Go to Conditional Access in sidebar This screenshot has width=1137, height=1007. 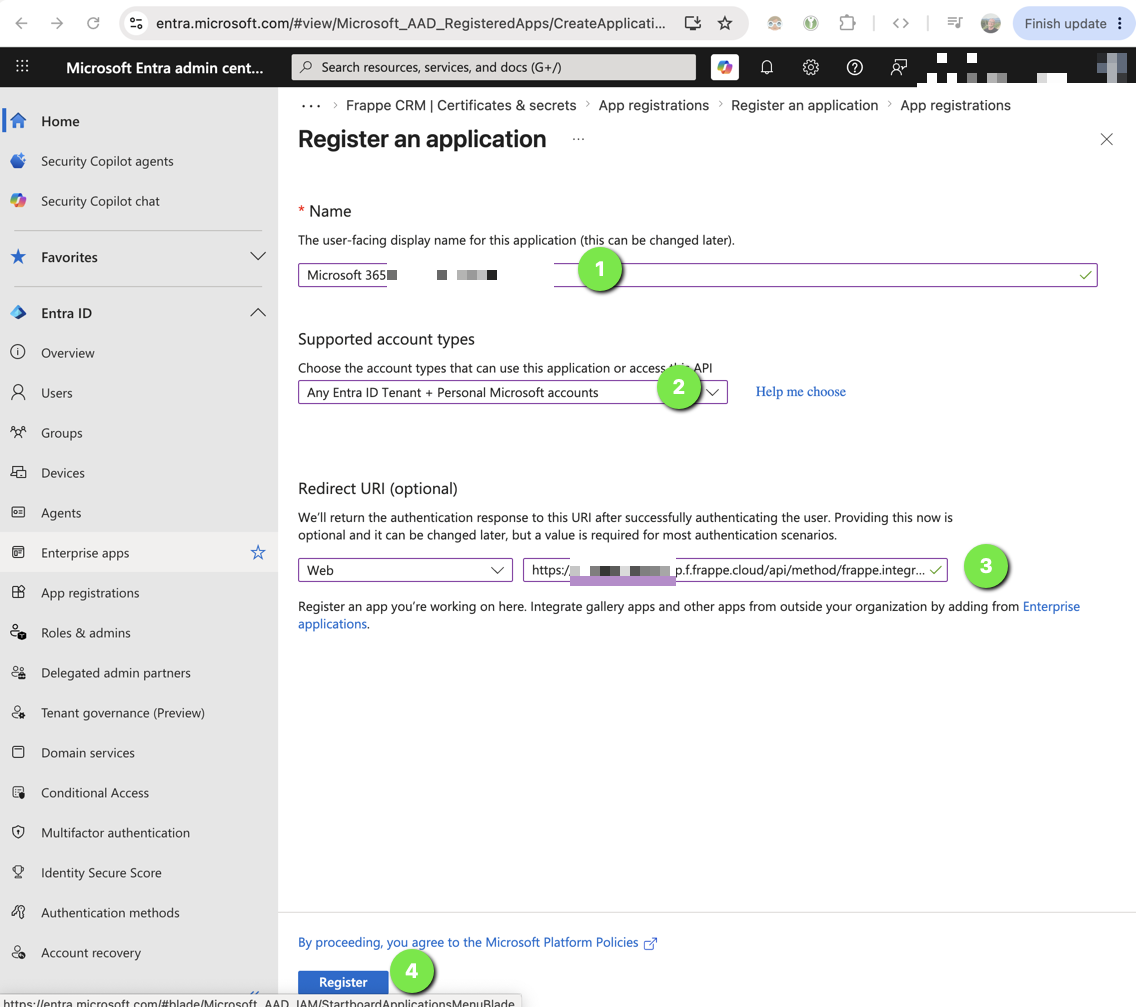pos(95,792)
